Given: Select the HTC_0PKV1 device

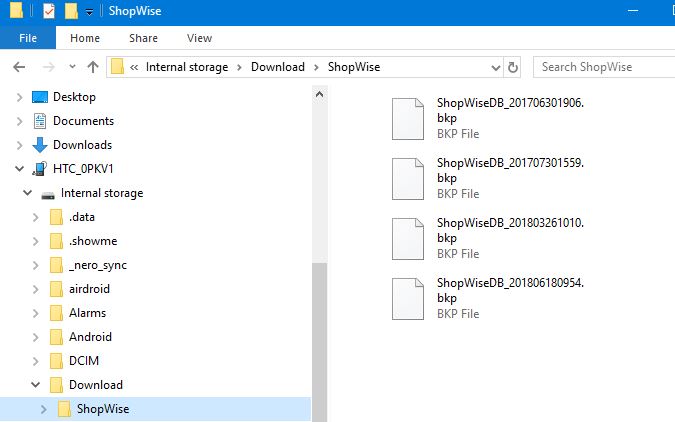Looking at the screenshot, I should point(83,169).
